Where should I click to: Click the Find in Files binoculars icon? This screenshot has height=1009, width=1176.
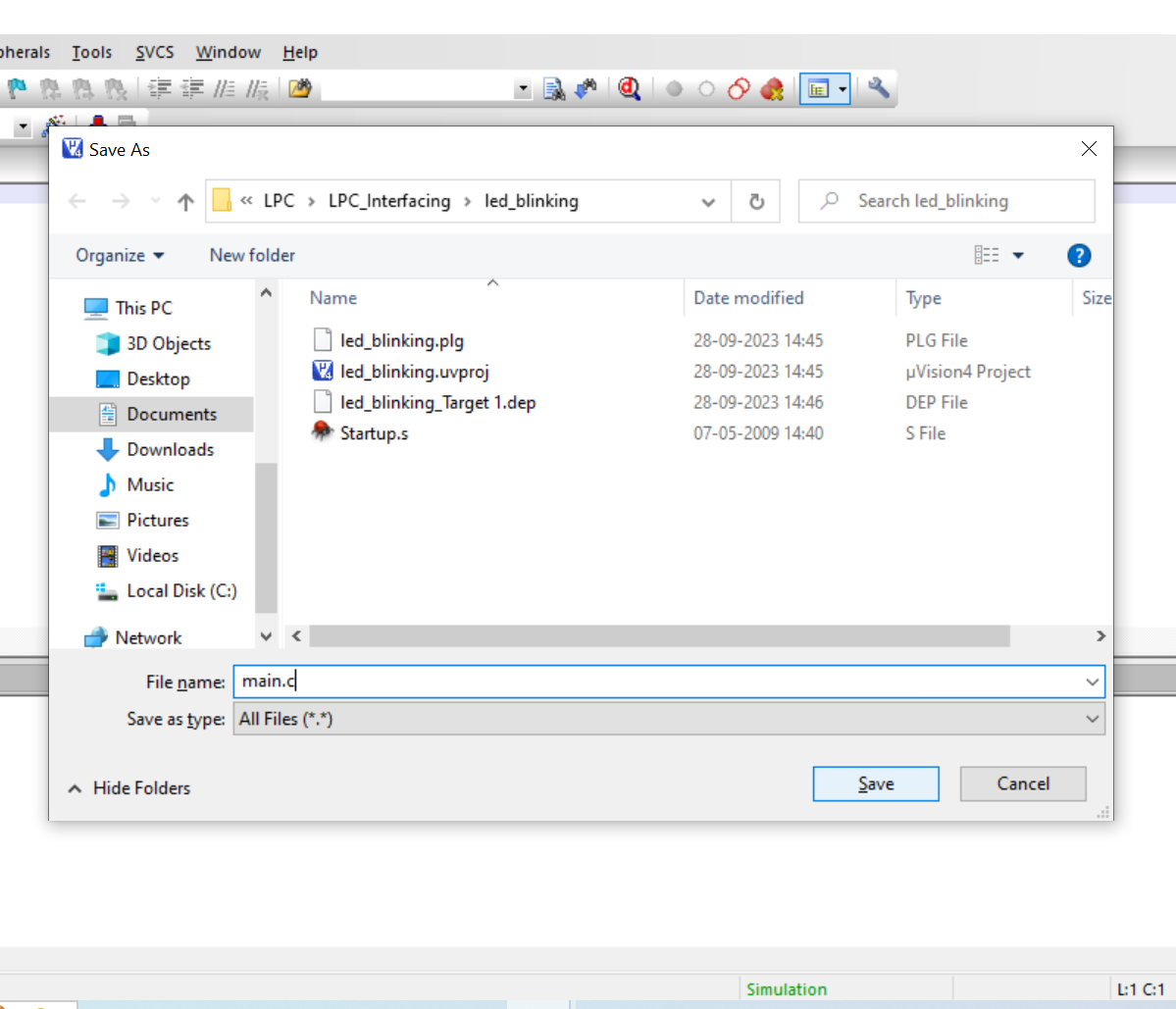[x=554, y=88]
